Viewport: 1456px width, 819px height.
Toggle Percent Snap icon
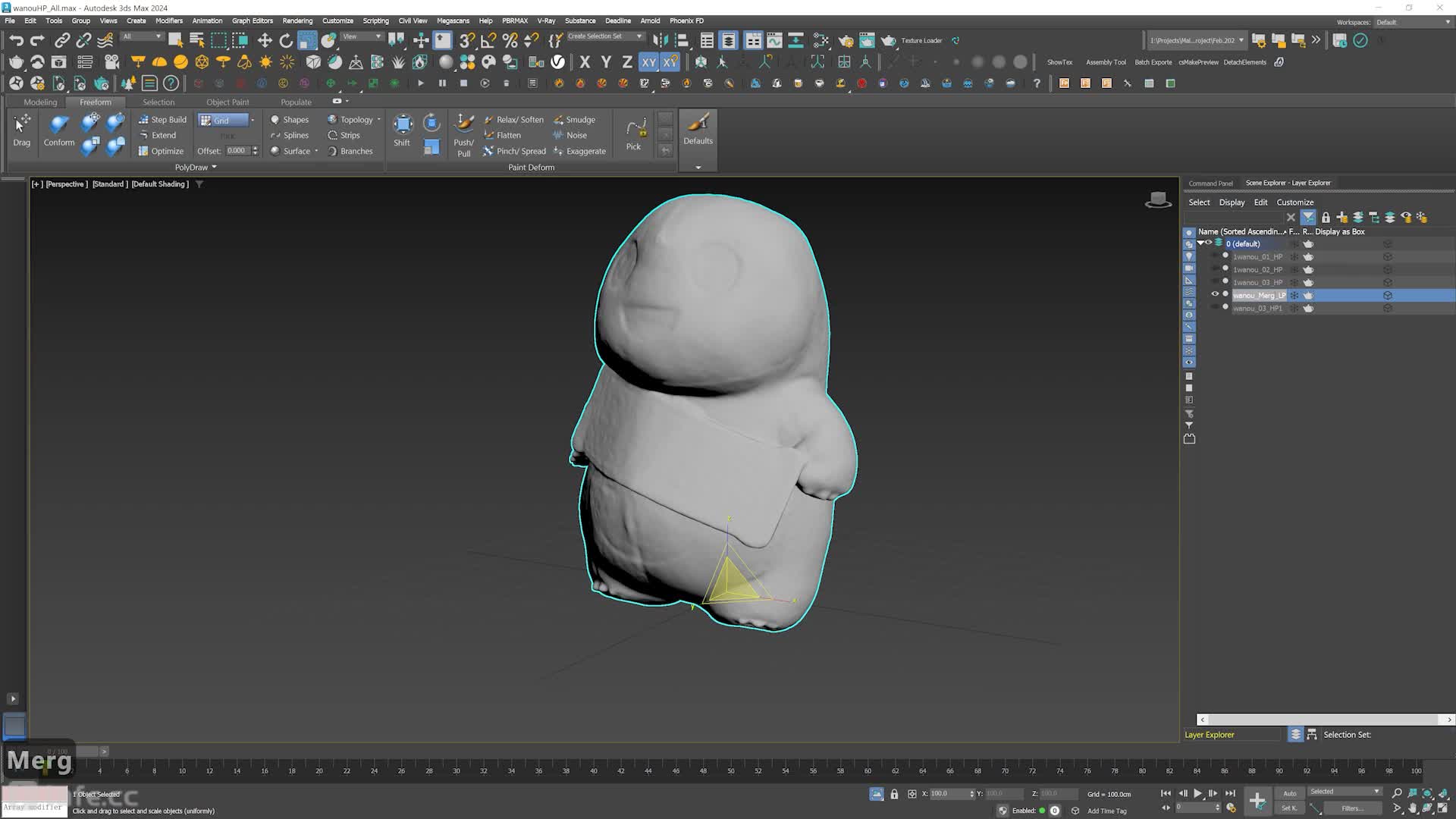coord(510,40)
